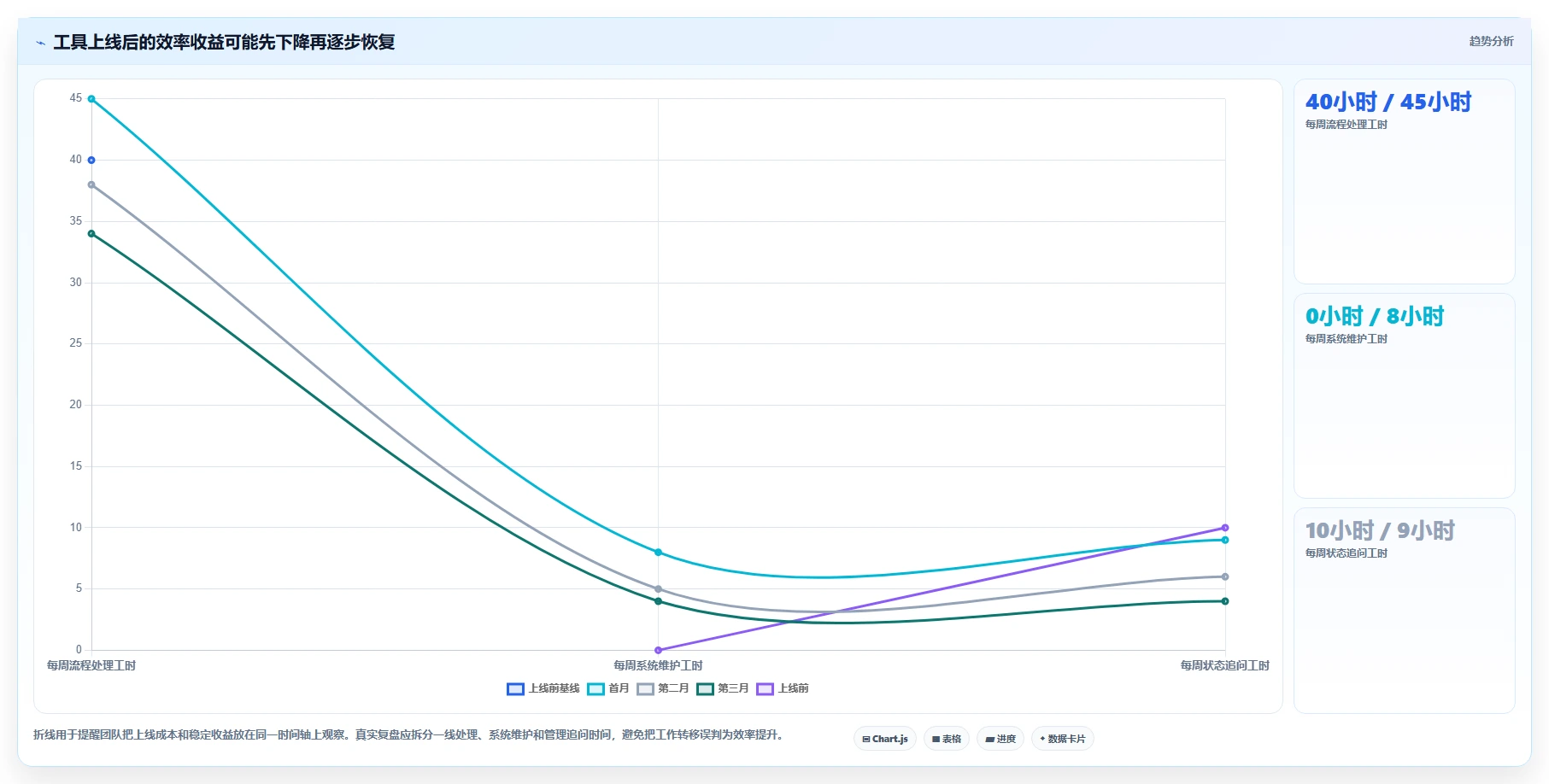Click the panel title 工具上线后的效率收益可能先下降再逐步恢复

click(x=224, y=42)
